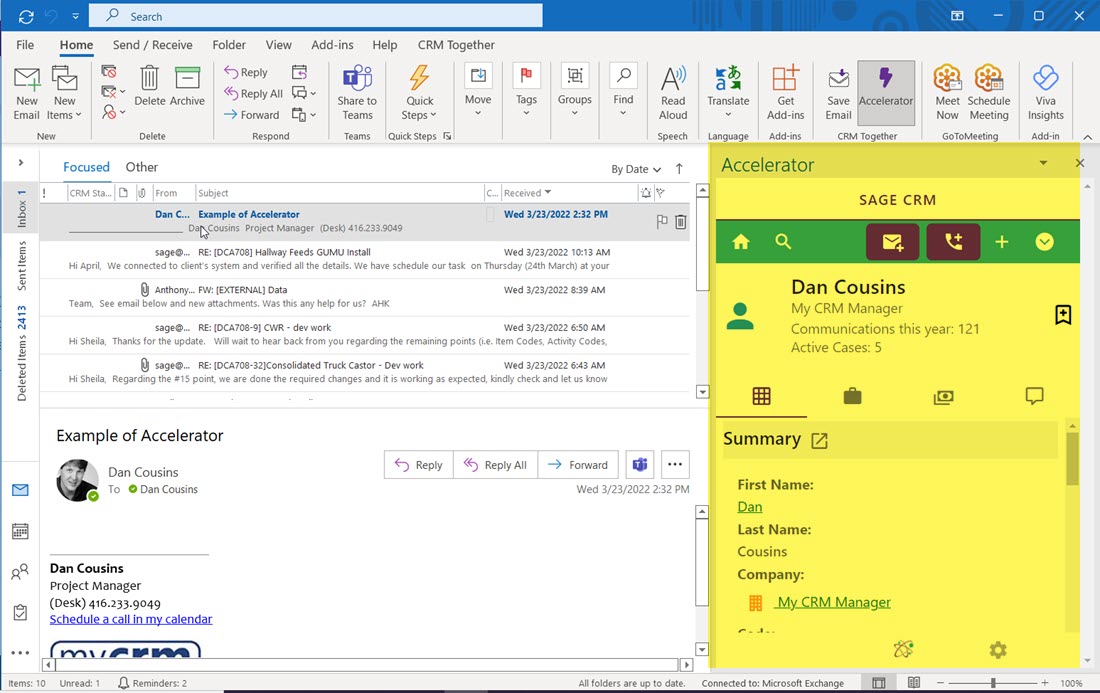Open the View ribbon tab

[x=279, y=45]
